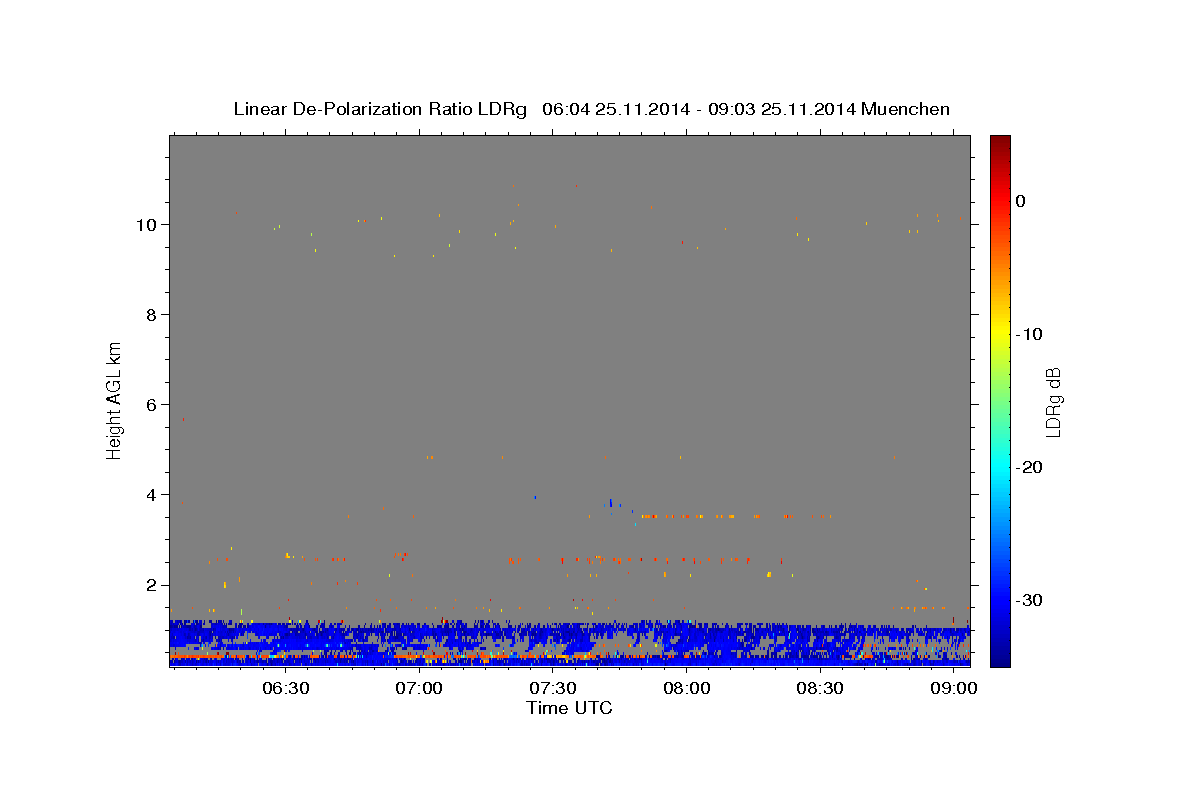Click the height tick label 8
This screenshot has width=1200, height=800.
tap(154, 315)
